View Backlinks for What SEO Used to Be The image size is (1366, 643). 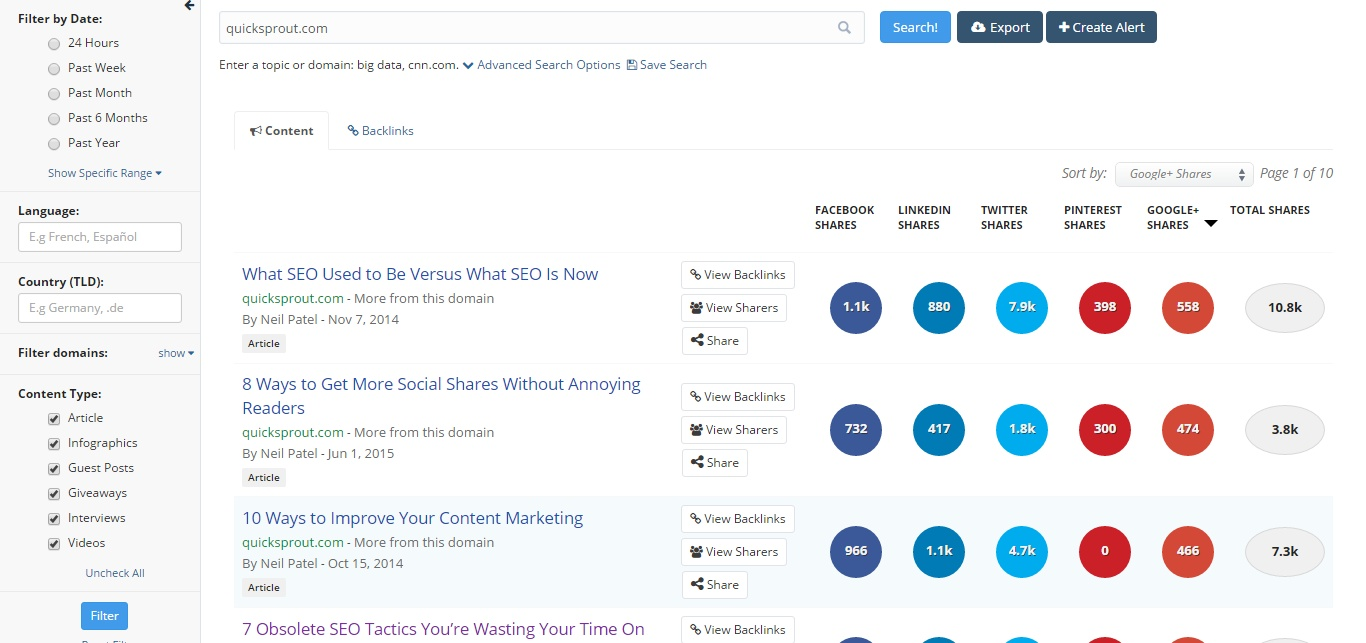pyautogui.click(x=738, y=275)
